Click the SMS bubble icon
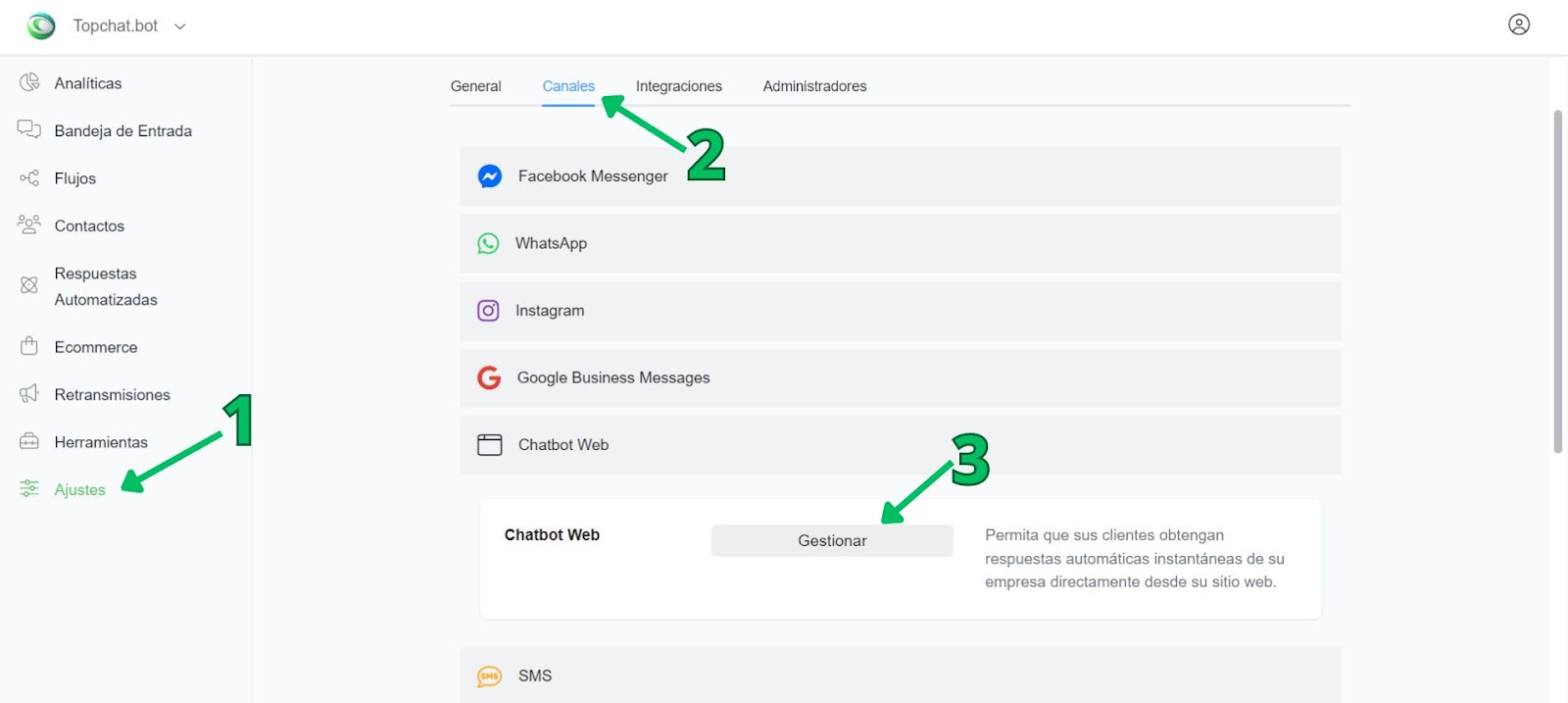 tap(489, 677)
